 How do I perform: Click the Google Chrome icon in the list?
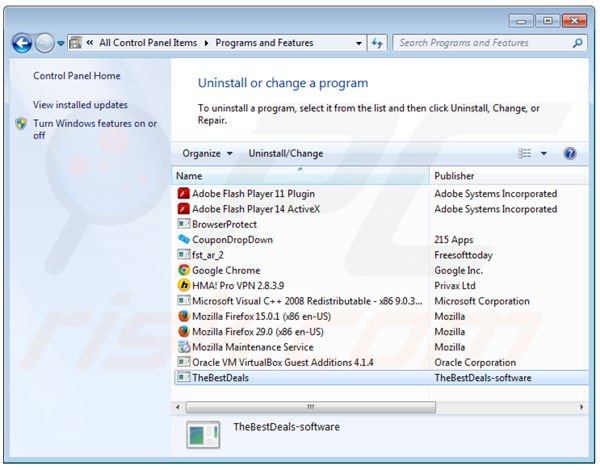(184, 270)
